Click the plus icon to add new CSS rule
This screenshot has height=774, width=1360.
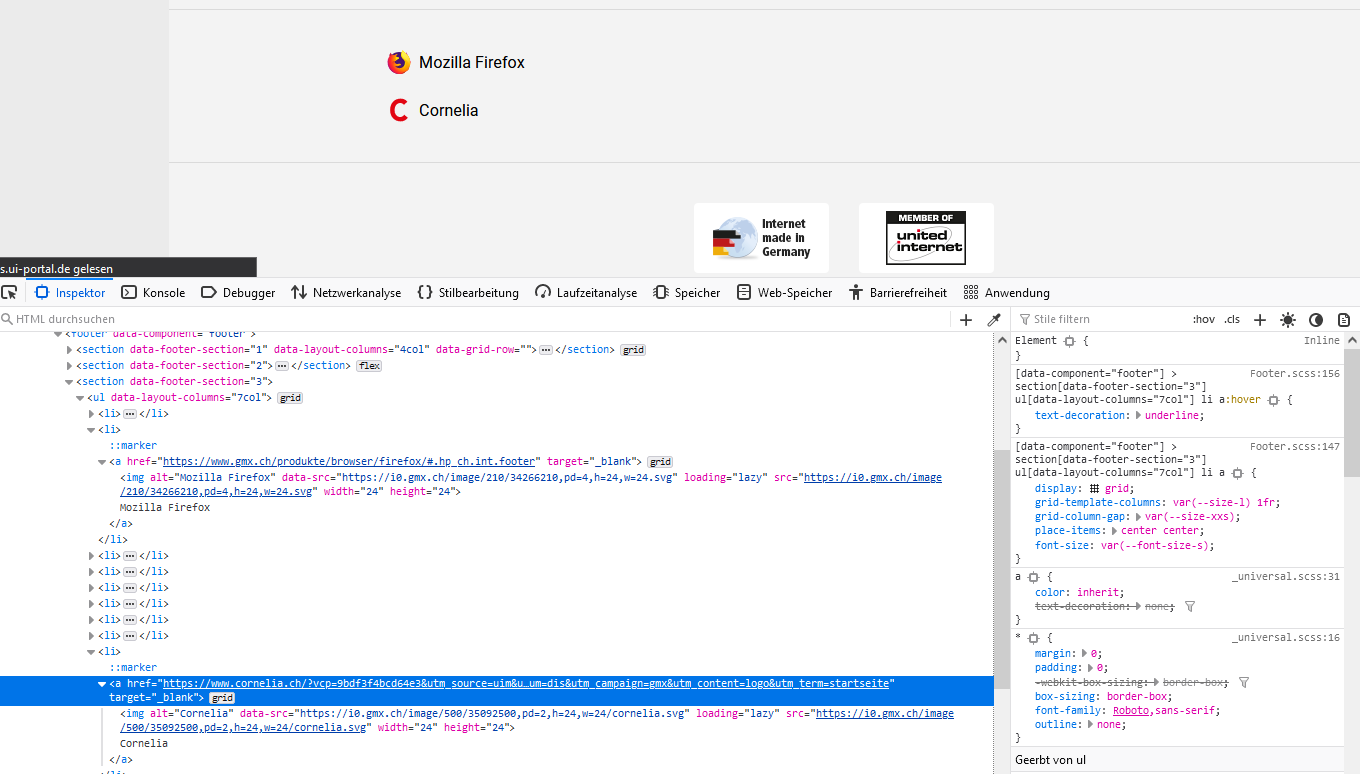click(x=1259, y=319)
